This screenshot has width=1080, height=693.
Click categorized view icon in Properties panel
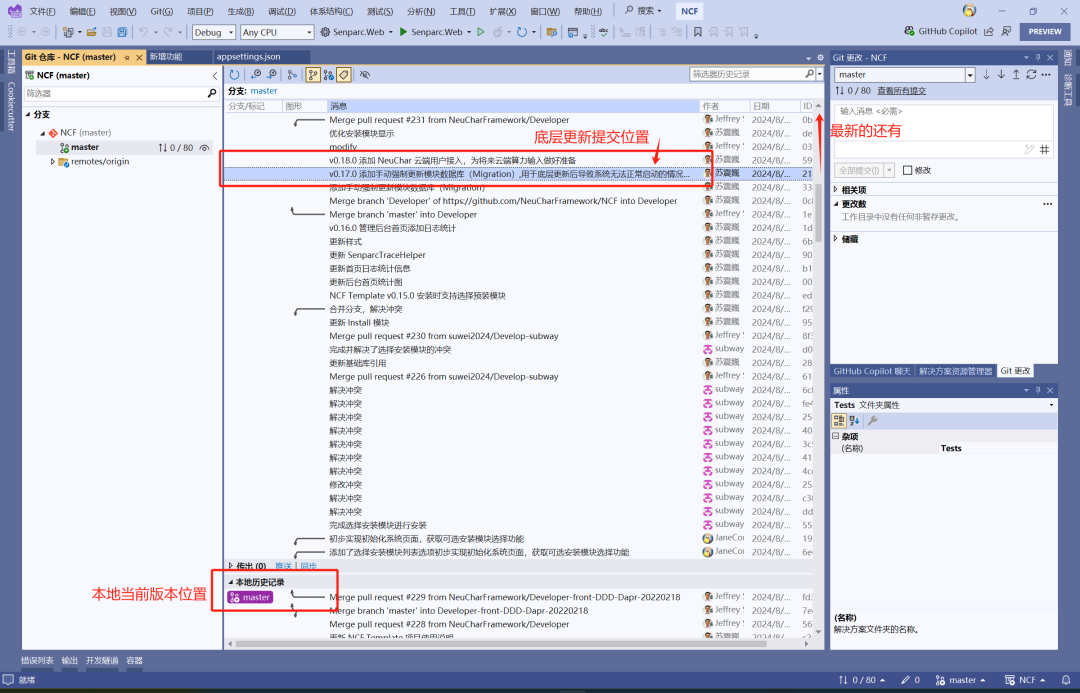click(x=839, y=420)
